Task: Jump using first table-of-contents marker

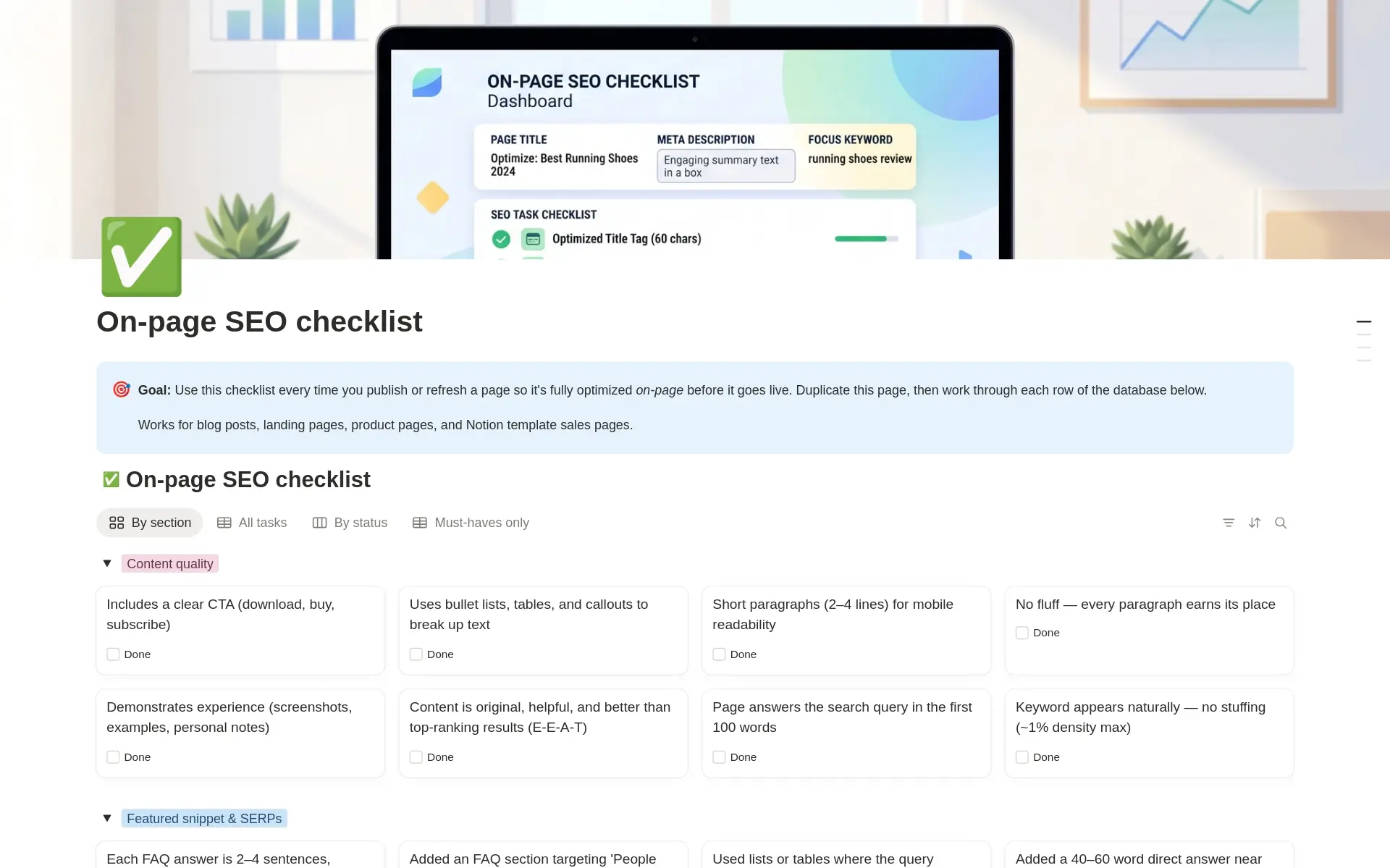Action: click(x=1364, y=321)
